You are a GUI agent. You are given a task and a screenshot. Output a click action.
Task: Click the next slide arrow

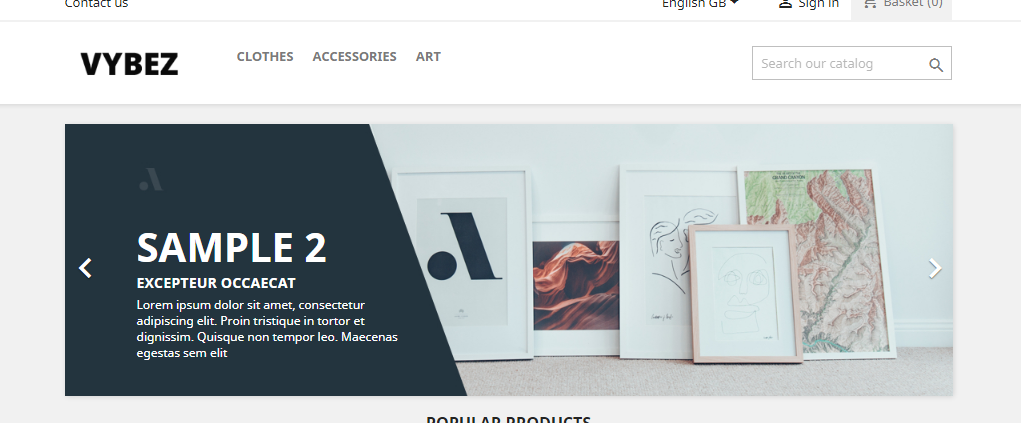click(935, 268)
